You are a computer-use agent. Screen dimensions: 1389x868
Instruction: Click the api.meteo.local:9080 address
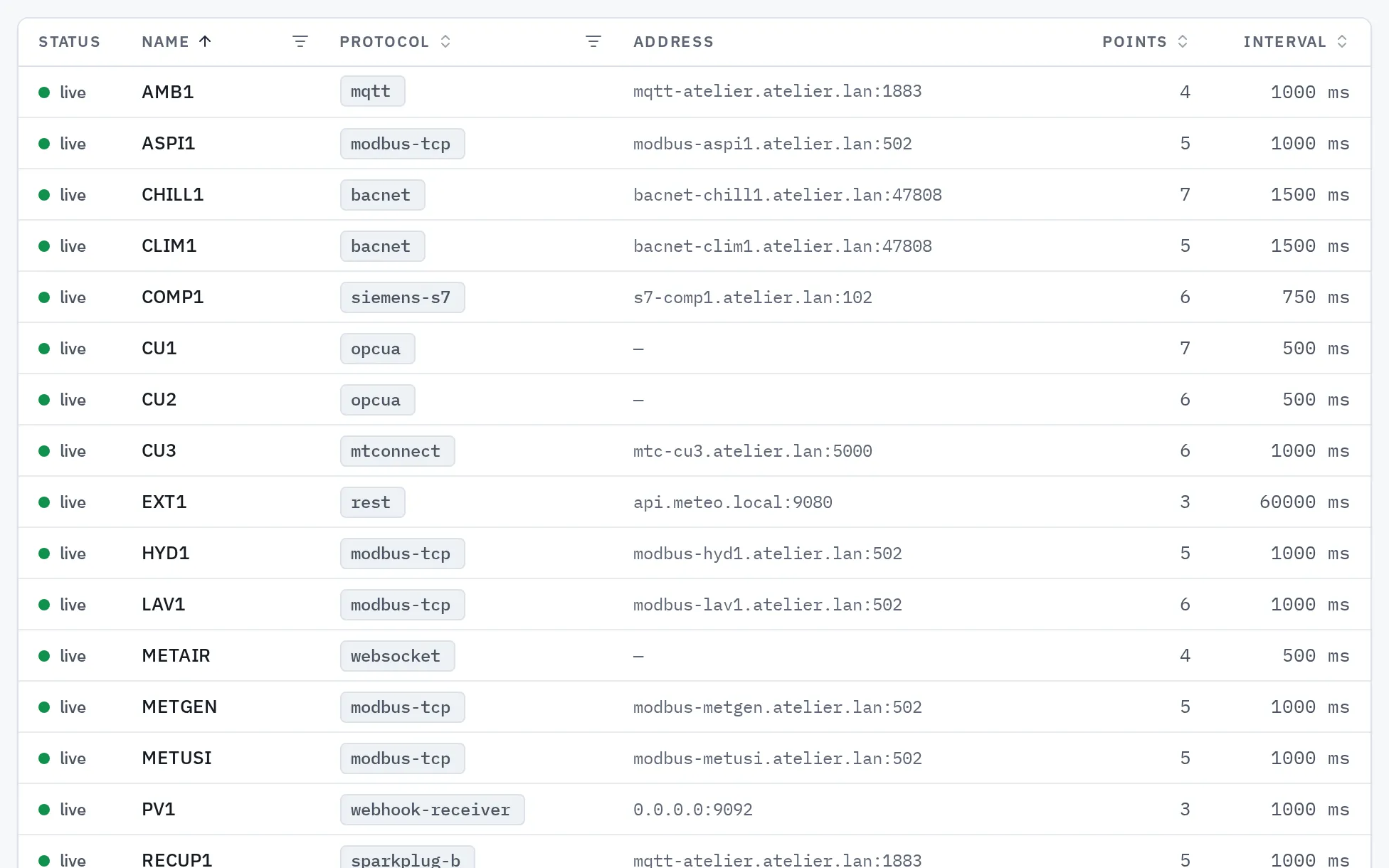(x=733, y=502)
